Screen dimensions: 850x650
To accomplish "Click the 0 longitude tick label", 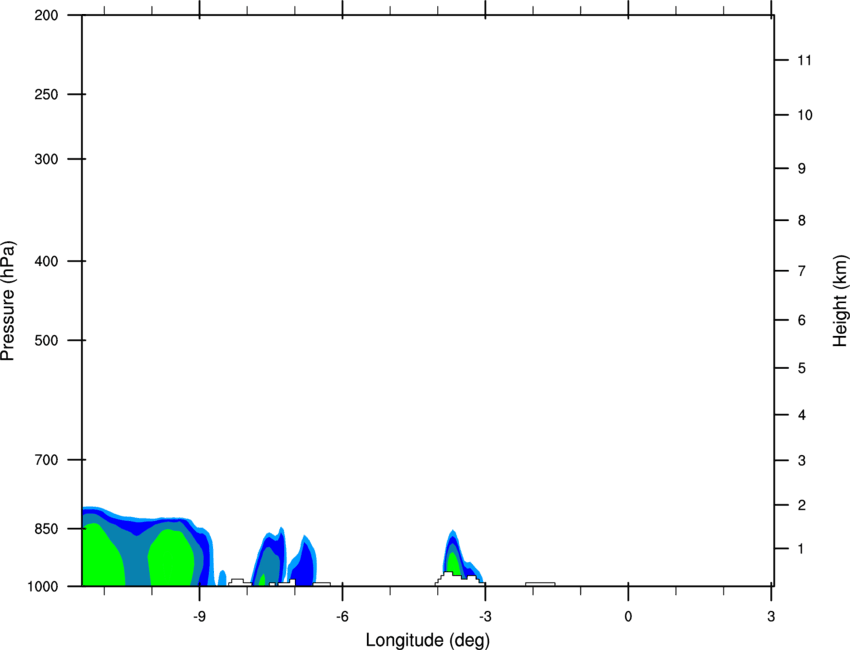I will (628, 617).
